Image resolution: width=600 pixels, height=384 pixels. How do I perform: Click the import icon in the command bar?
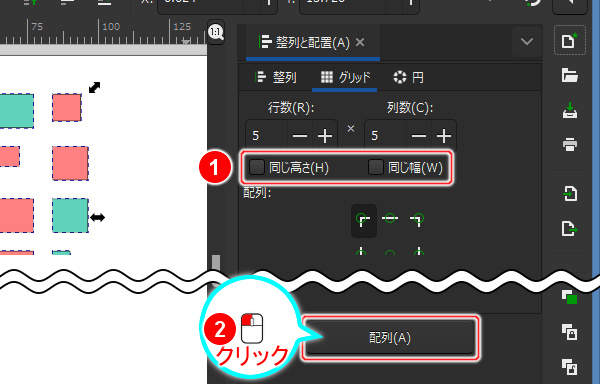point(570,193)
